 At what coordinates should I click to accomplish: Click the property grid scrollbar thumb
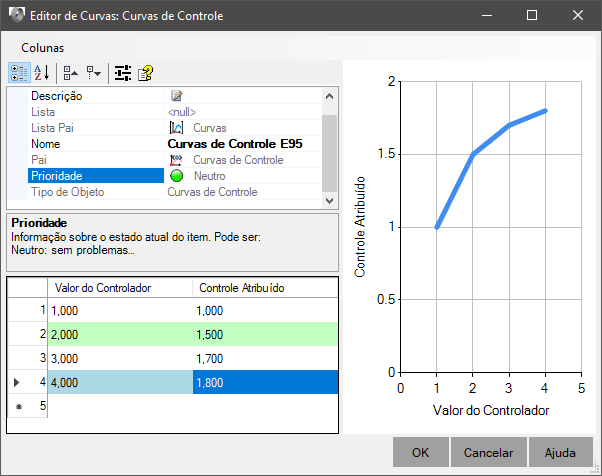point(329,153)
